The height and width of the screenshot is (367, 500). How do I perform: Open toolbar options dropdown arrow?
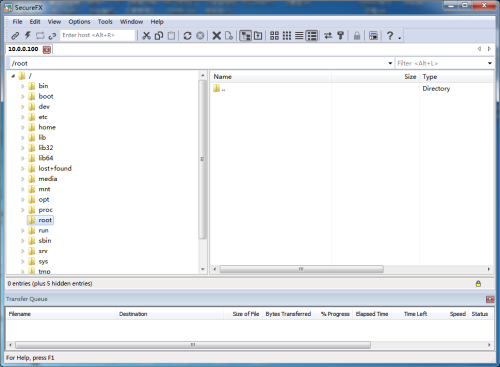point(399,38)
